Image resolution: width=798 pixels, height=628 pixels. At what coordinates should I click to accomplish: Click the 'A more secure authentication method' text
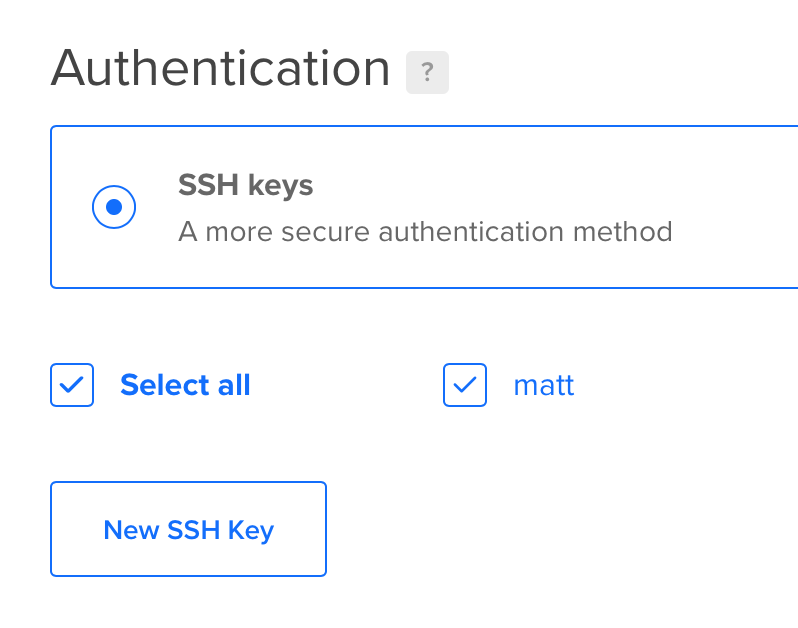(x=425, y=232)
